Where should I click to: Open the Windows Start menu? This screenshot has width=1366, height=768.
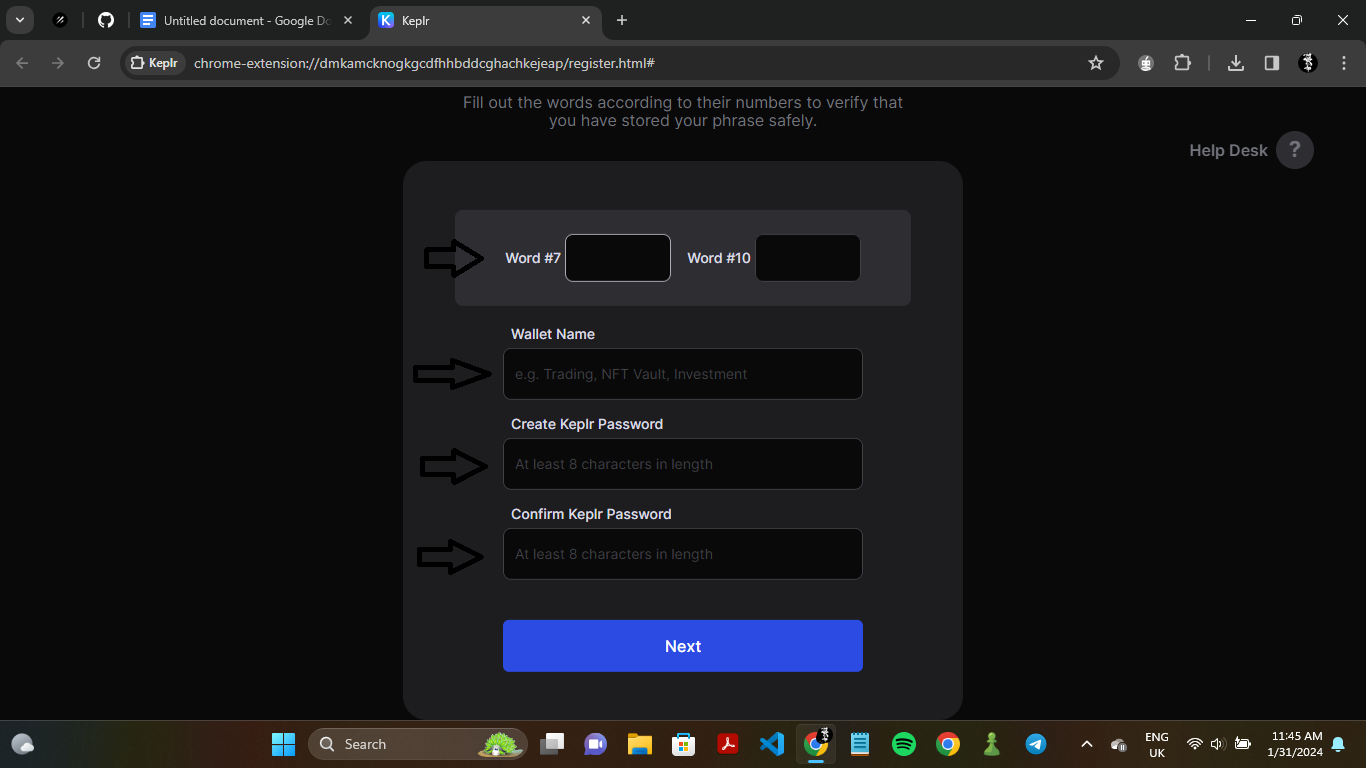[x=283, y=744]
